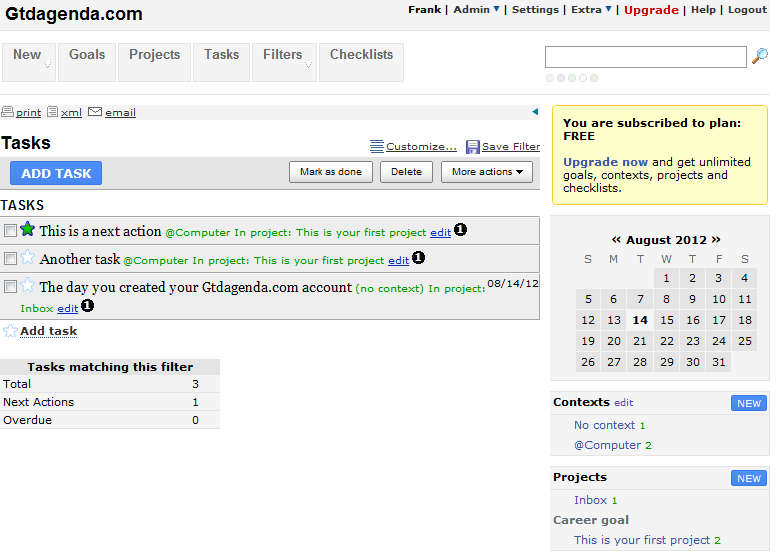Click the green star on 'This is a next action'

click(28, 229)
